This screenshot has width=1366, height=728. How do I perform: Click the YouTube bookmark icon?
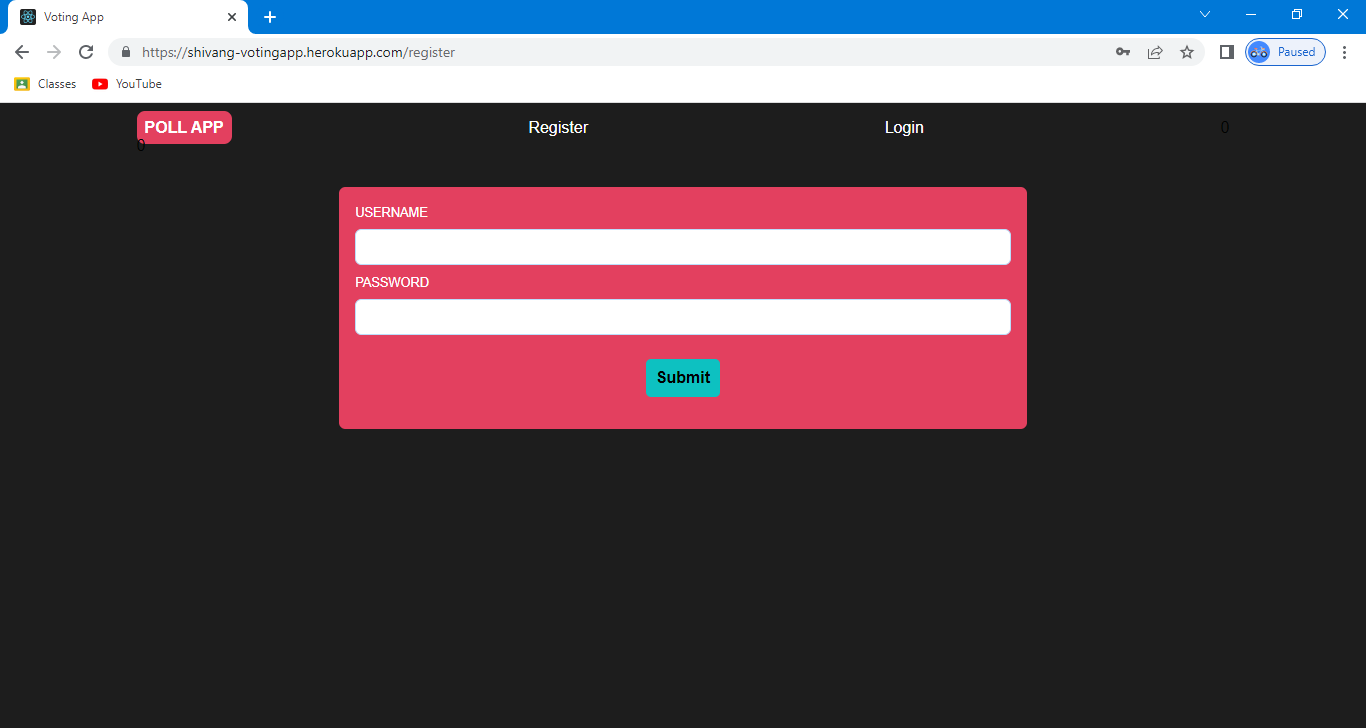click(100, 84)
